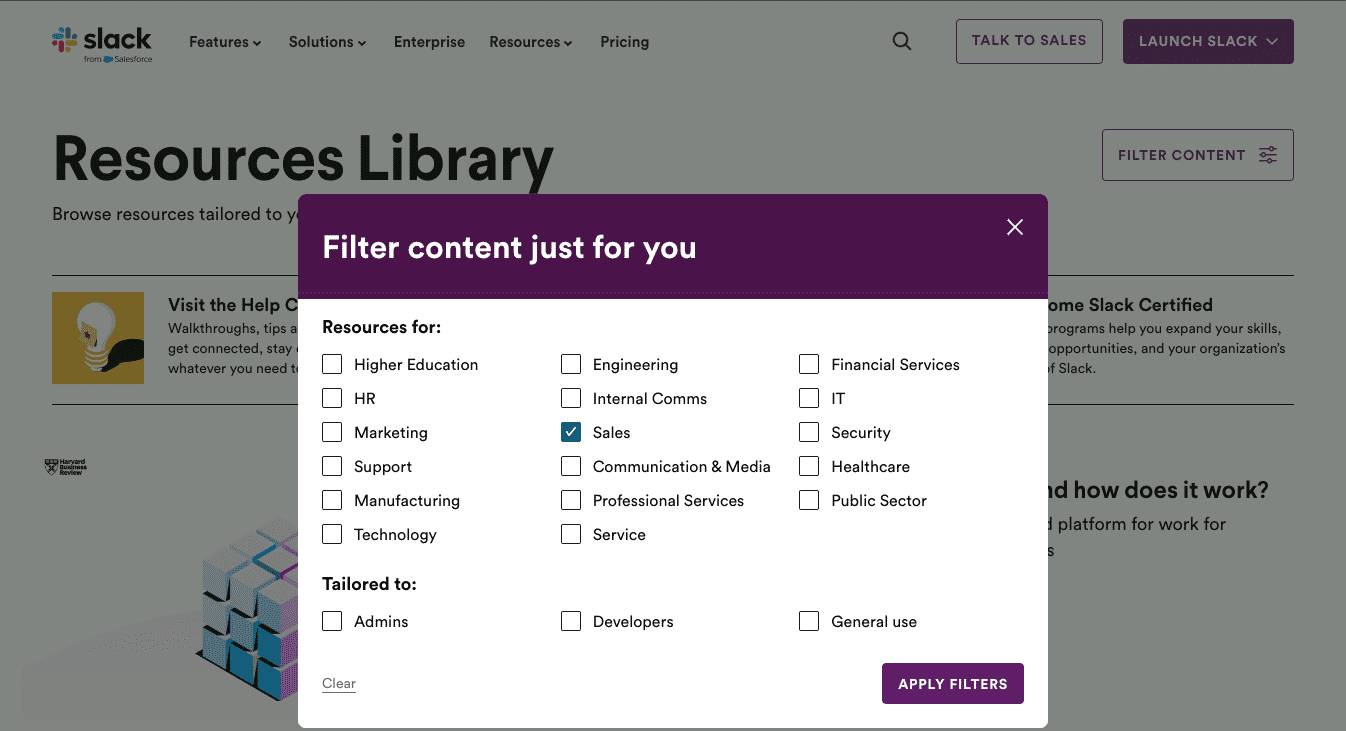Click the 'how does it work?' headline
The width and height of the screenshot is (1346, 731).
click(x=1158, y=490)
